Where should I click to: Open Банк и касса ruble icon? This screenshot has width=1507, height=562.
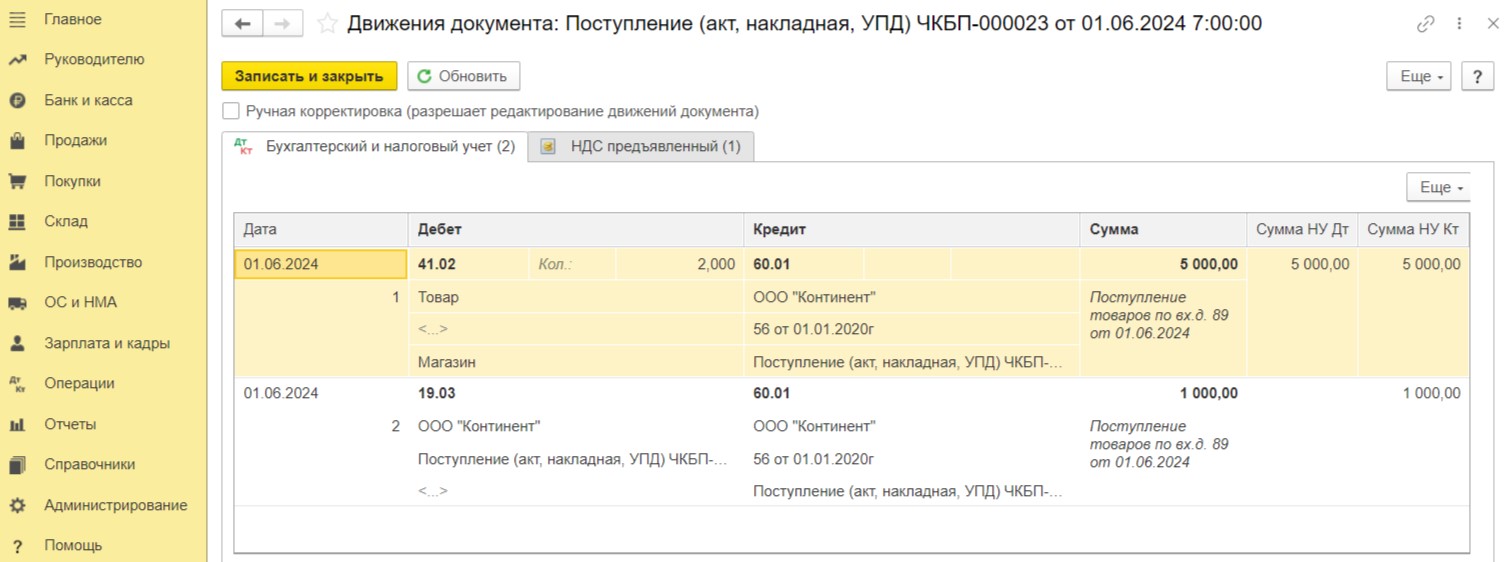(17, 100)
